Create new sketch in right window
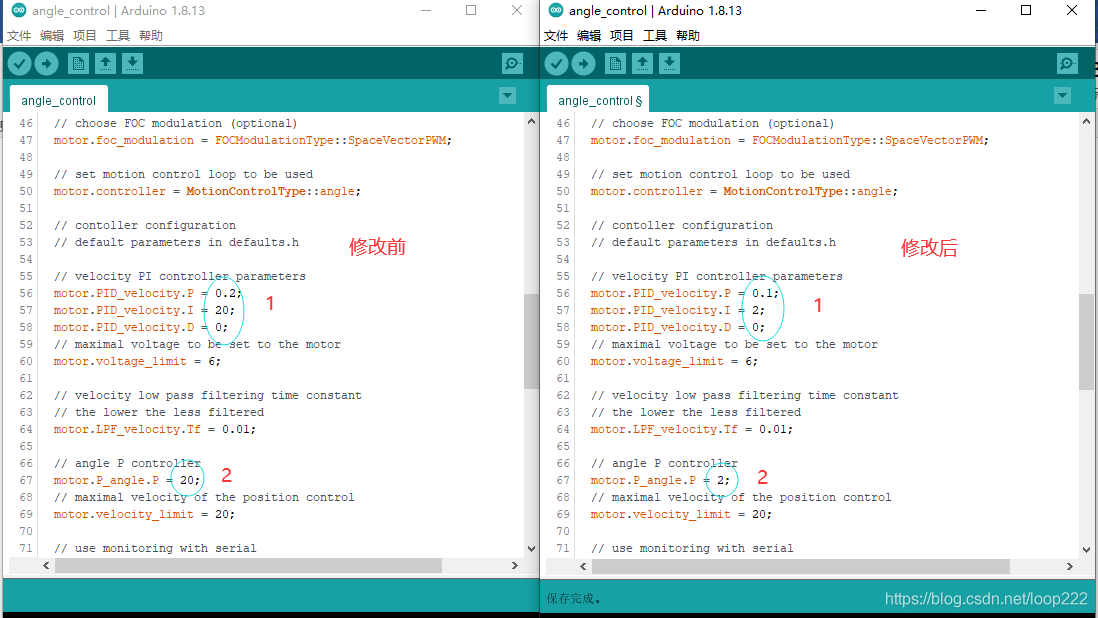This screenshot has width=1098, height=618. pos(616,64)
